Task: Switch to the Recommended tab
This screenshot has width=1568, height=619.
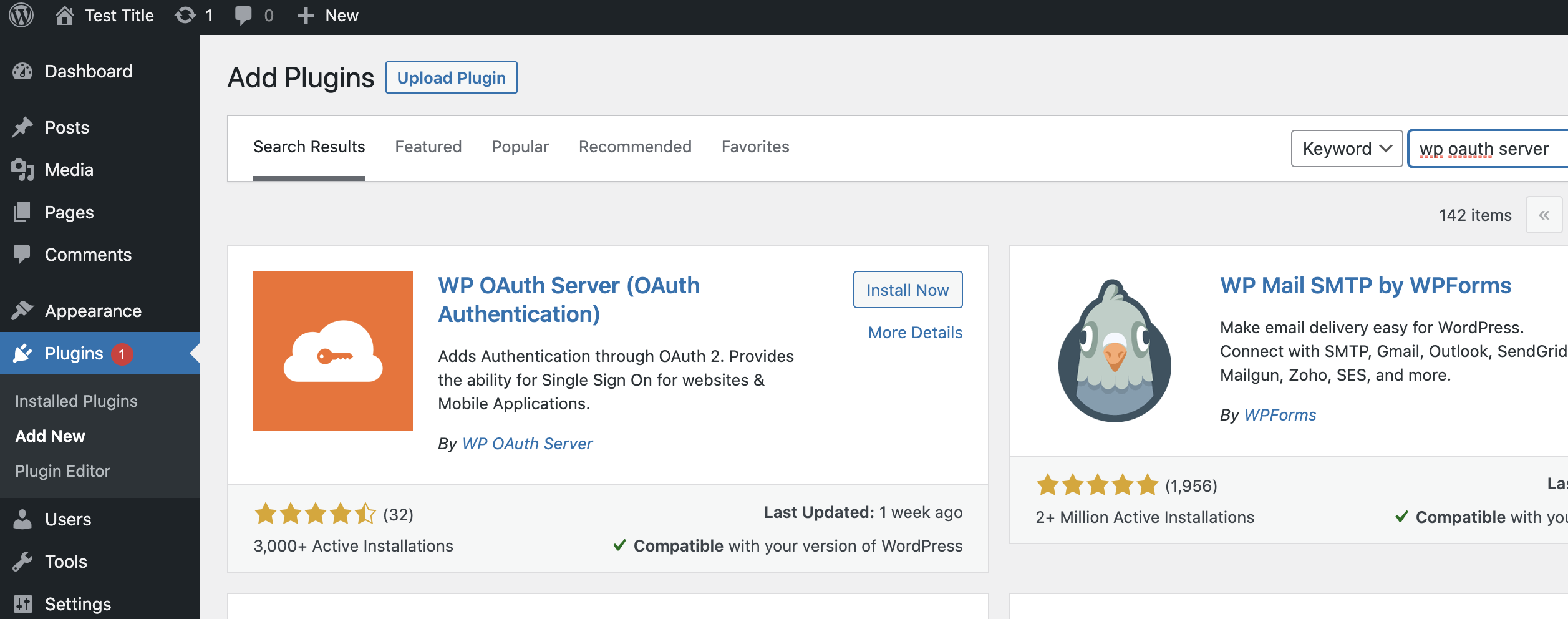Action: click(x=635, y=147)
